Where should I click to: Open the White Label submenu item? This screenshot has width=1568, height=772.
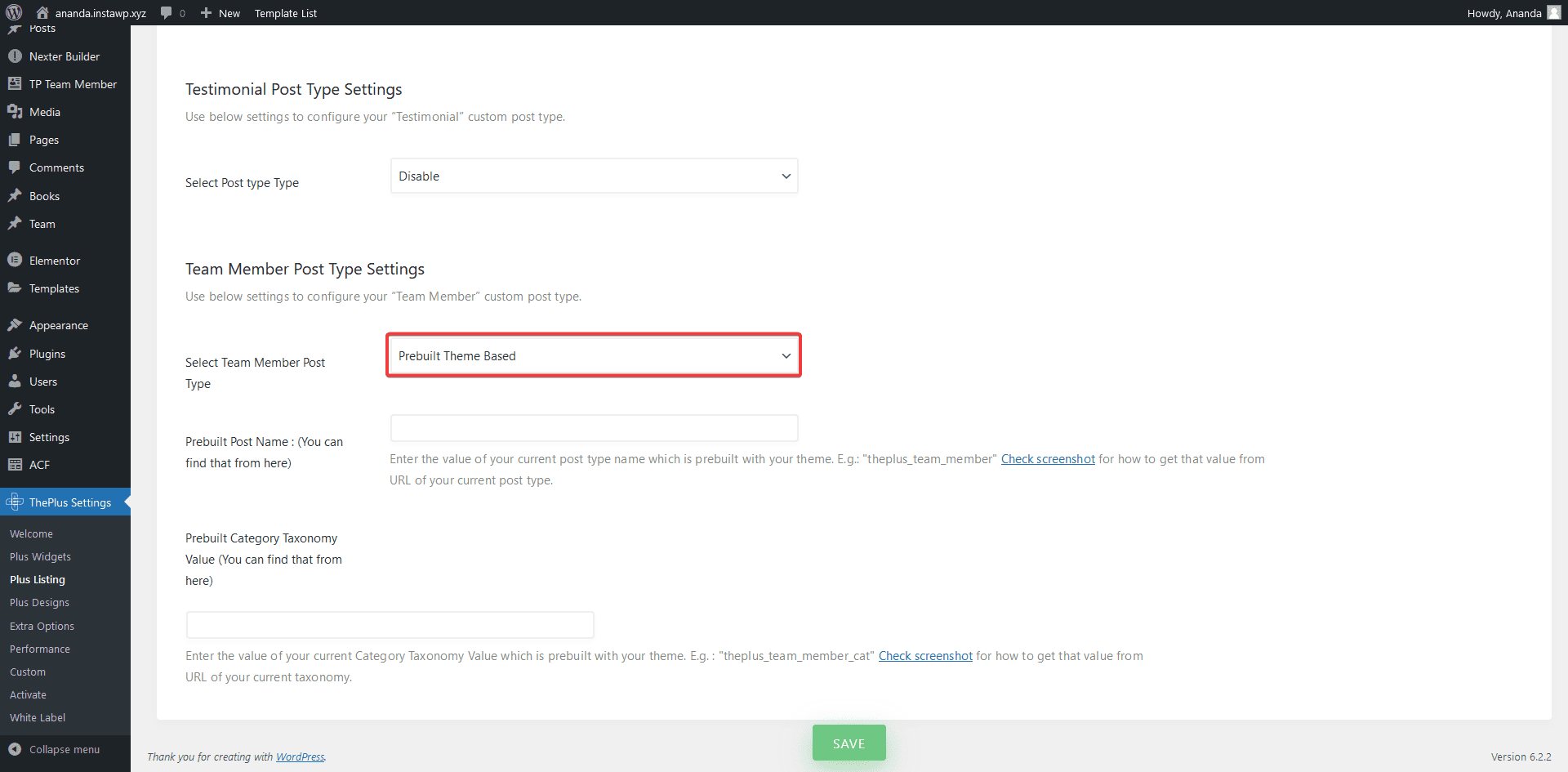(x=38, y=717)
